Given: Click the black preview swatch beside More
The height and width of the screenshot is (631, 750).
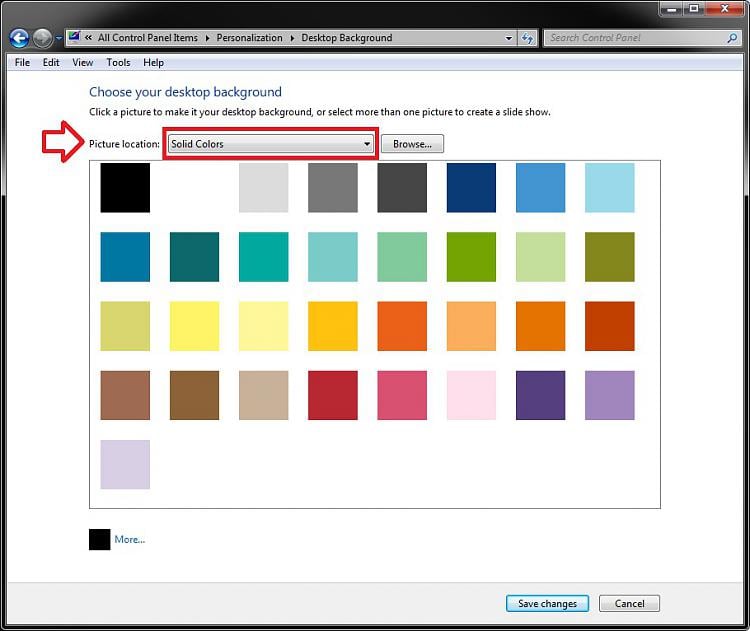Looking at the screenshot, I should [x=99, y=540].
